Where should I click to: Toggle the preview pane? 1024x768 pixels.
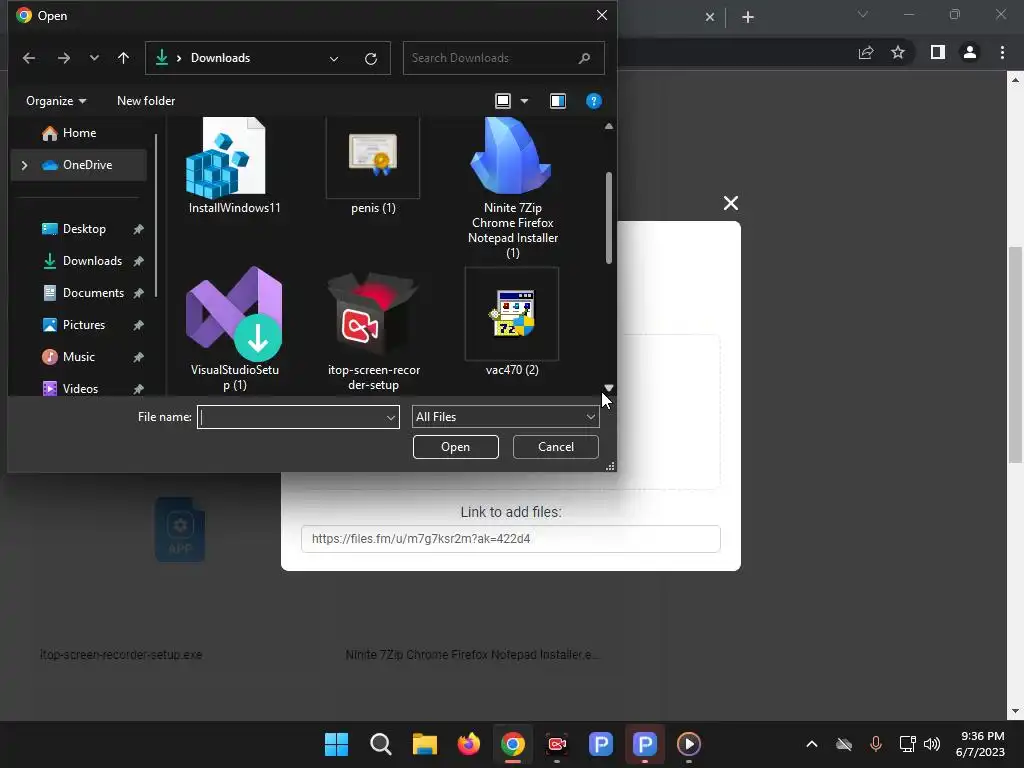[x=558, y=101]
